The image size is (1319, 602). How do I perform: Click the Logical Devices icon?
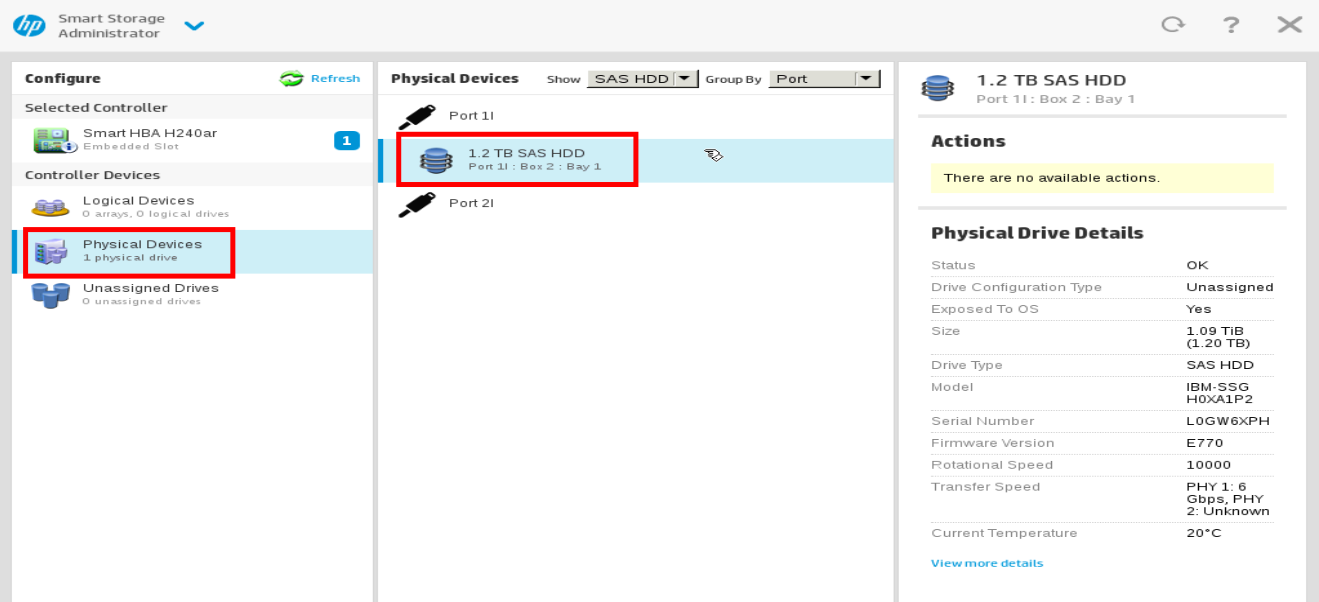50,207
